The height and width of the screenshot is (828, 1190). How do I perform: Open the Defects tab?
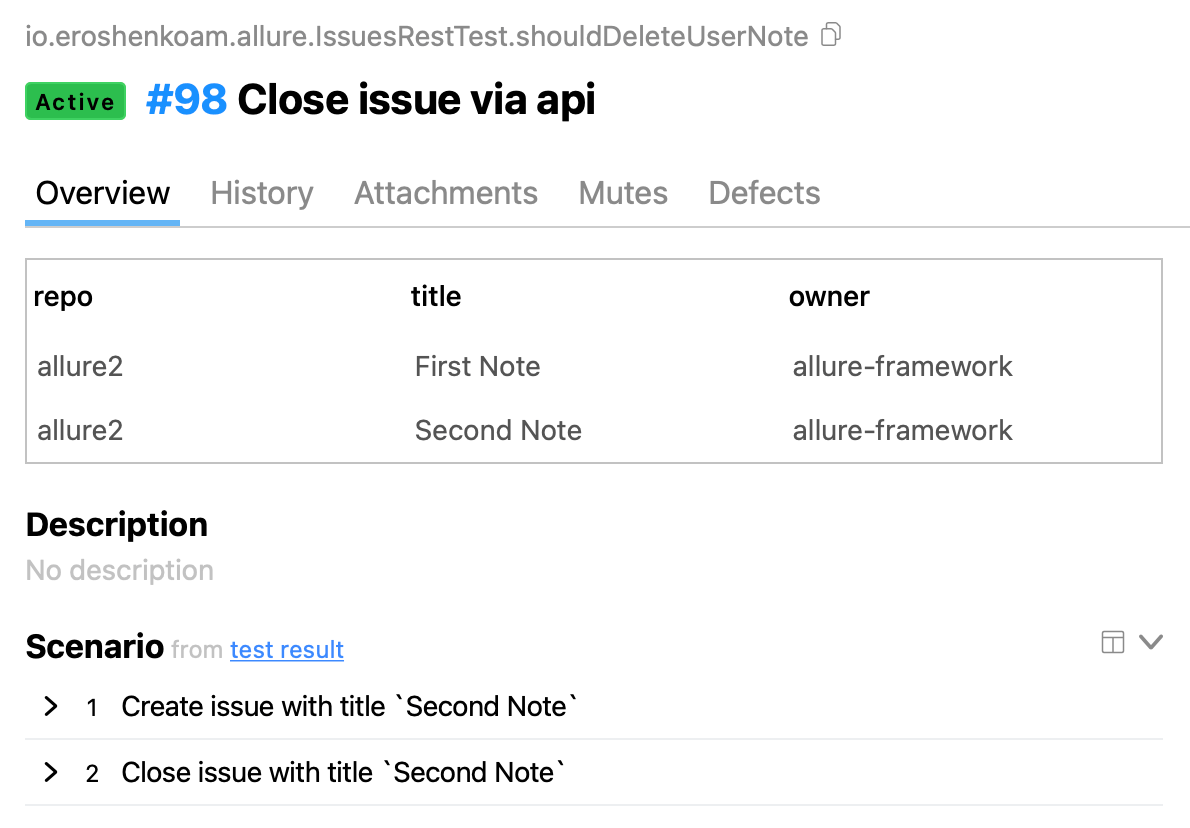(x=764, y=193)
